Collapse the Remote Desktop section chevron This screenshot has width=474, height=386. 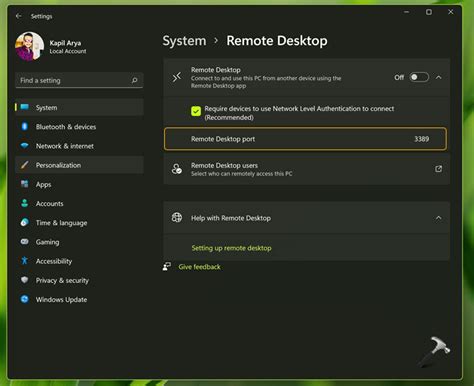[439, 77]
